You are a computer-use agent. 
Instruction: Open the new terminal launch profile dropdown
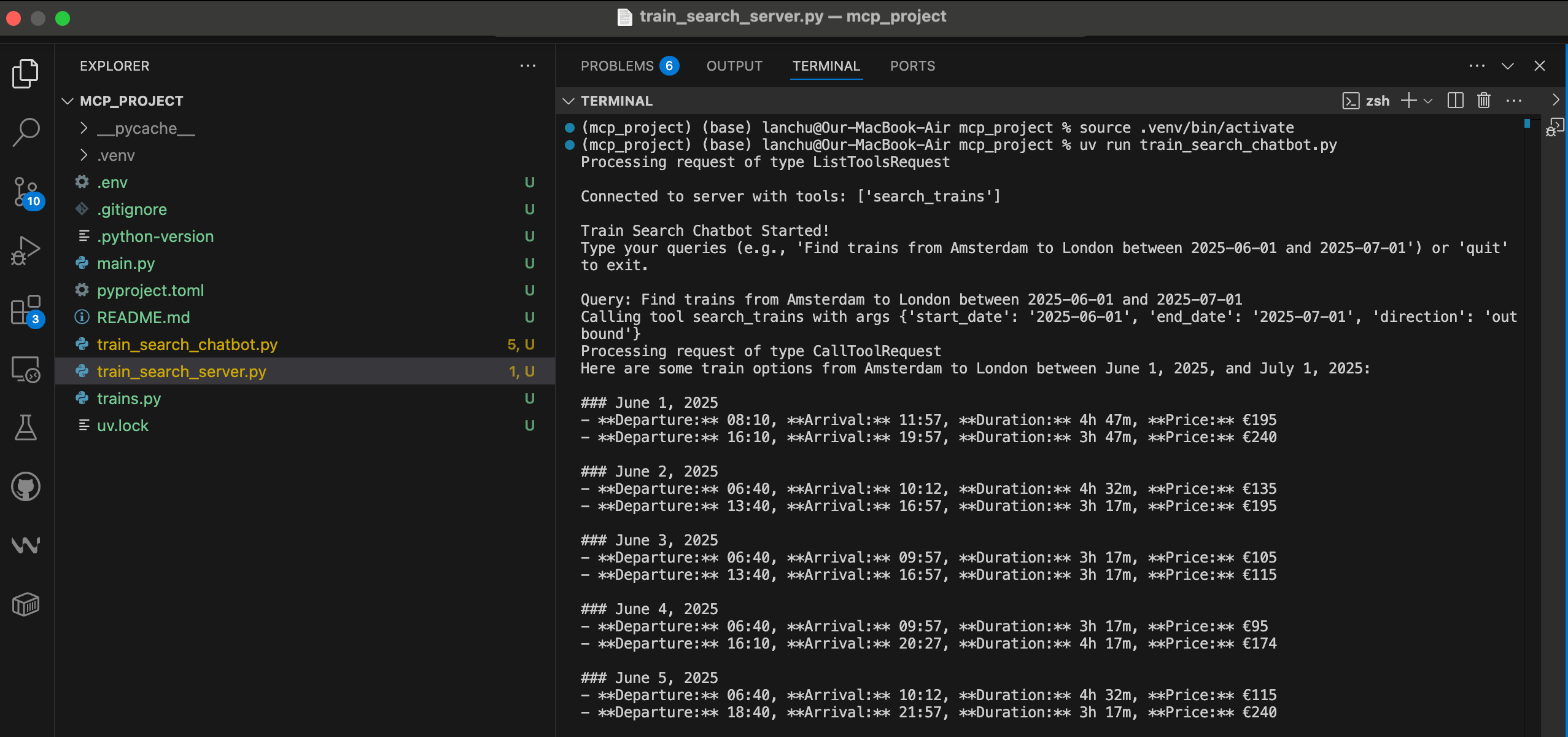(1429, 101)
